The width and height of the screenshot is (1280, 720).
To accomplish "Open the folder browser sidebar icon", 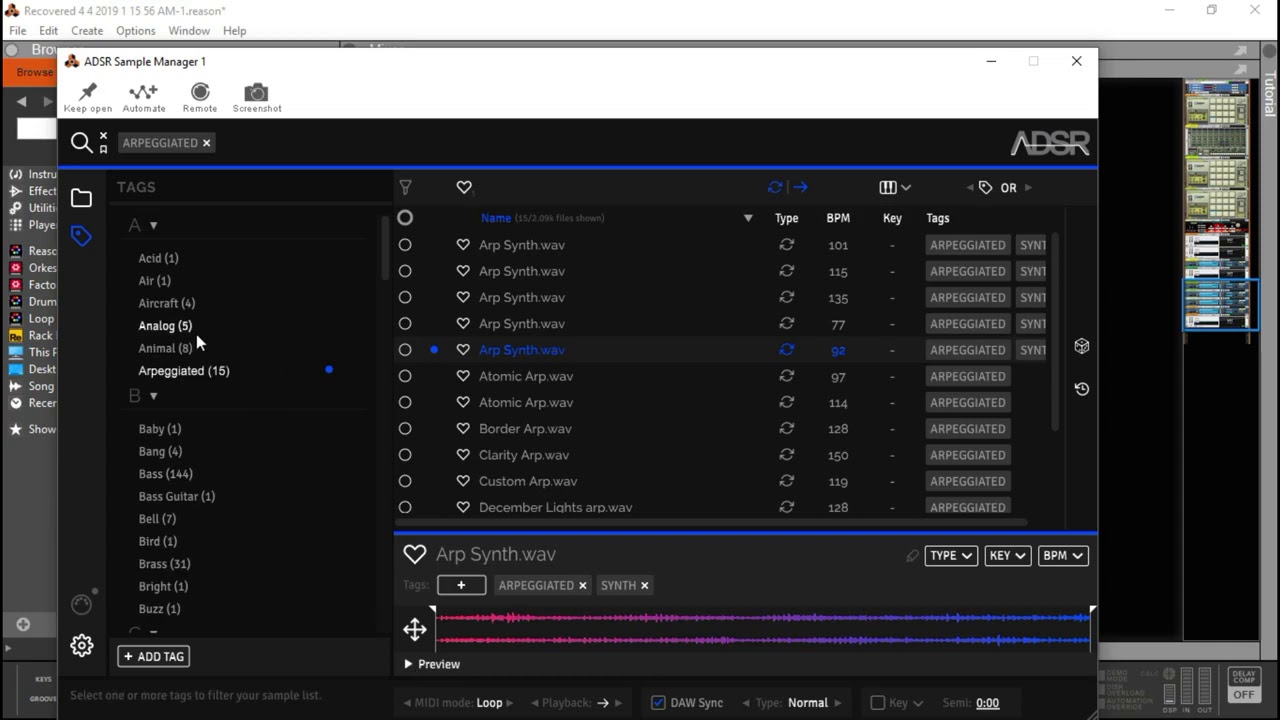I will (81, 199).
